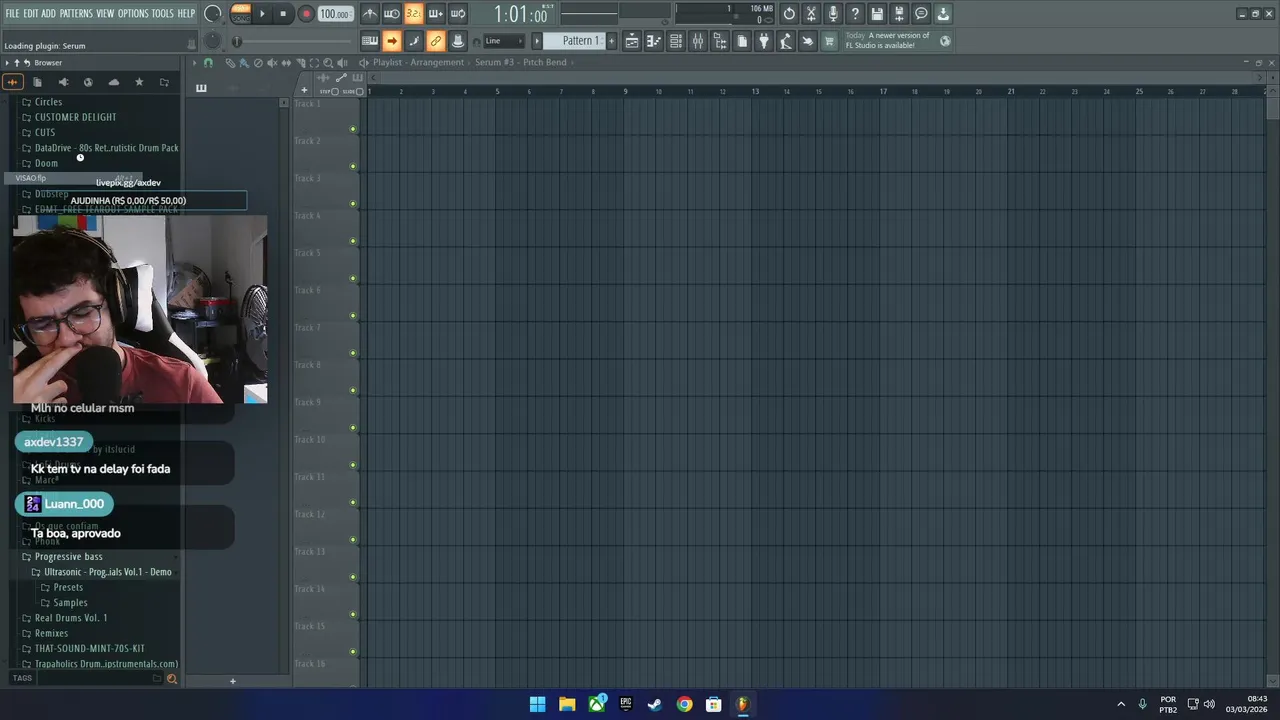Toggle step editing mode icon

414,41
